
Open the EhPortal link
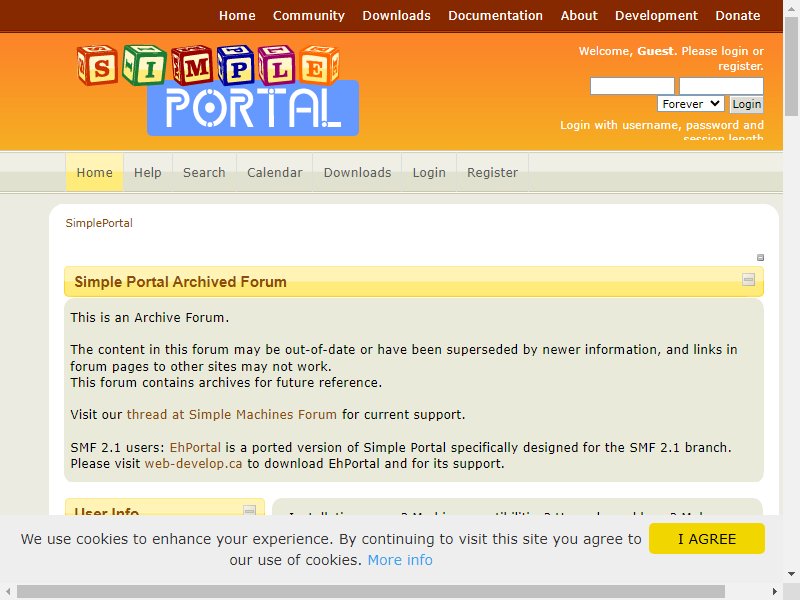pos(195,447)
